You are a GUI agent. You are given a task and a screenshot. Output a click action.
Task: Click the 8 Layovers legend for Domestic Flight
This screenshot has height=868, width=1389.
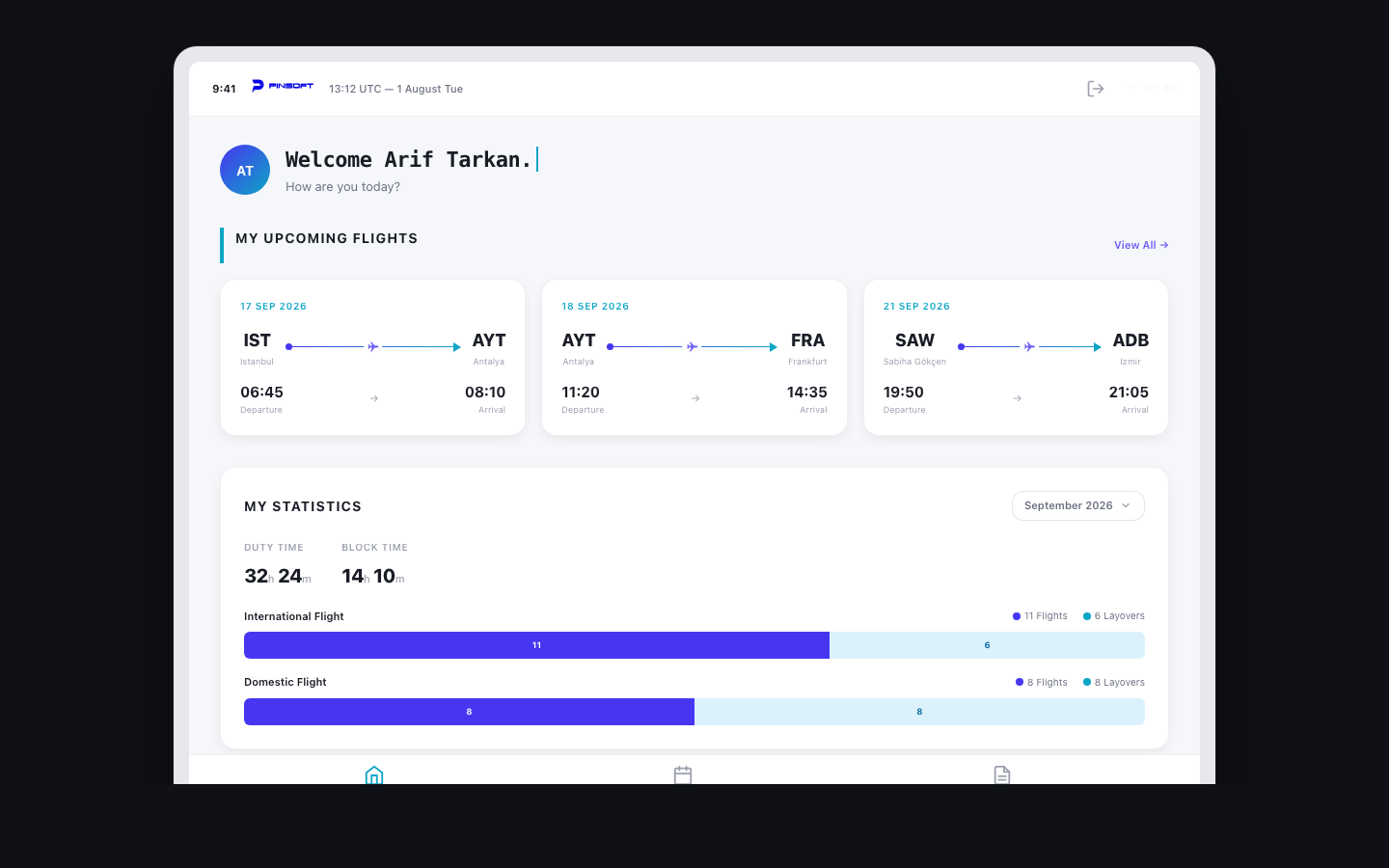[x=1114, y=683]
